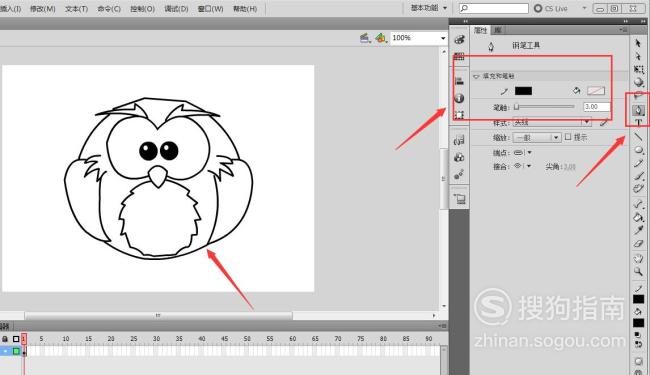
Task: Open the scale 缩放 dropdown
Action: coord(537,138)
